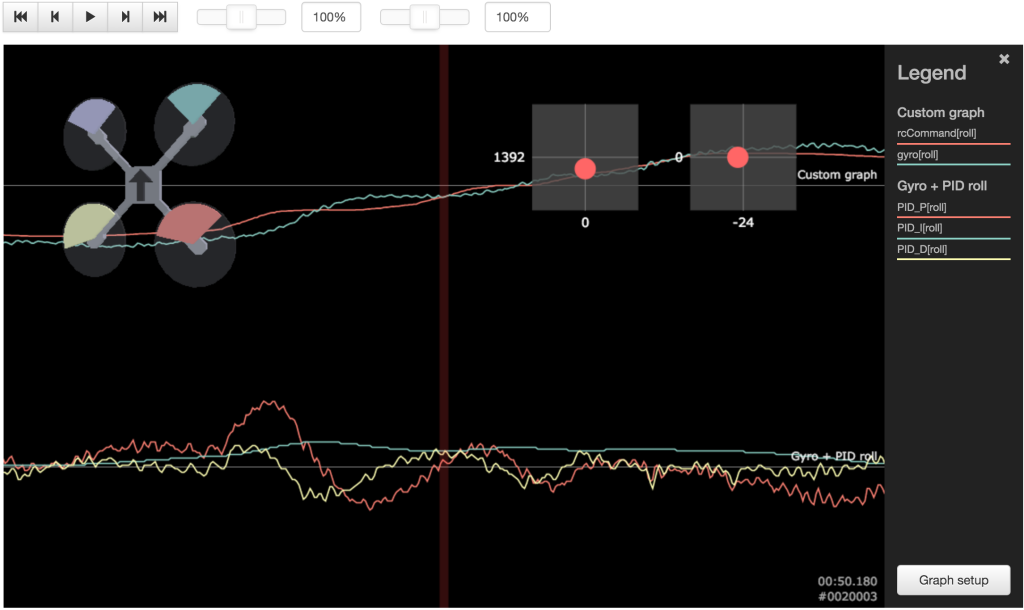Click the jump to log start icon
Screen dimensions: 1024x610
coord(20,16)
